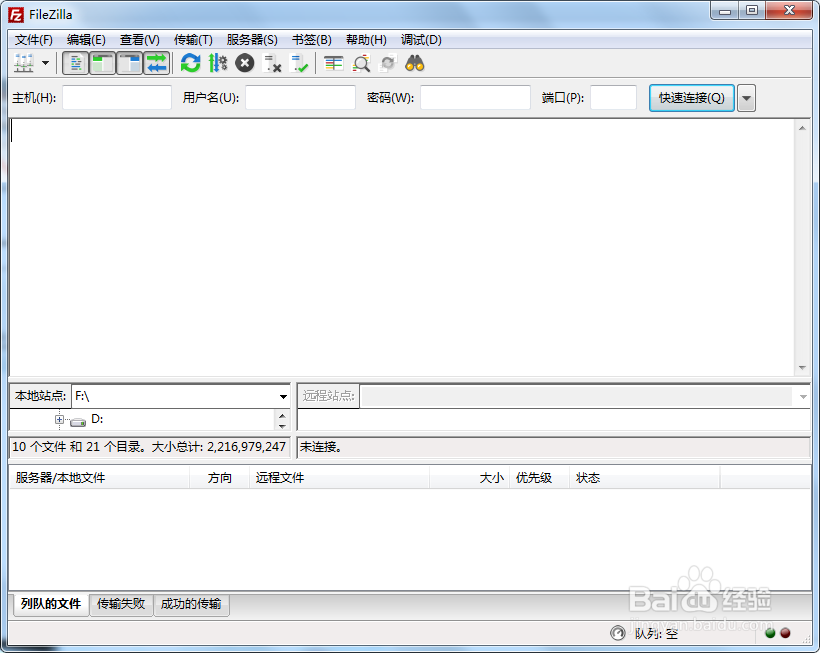820x653 pixels.
Task: Click FileZilla logo in title bar
Action: [16, 15]
